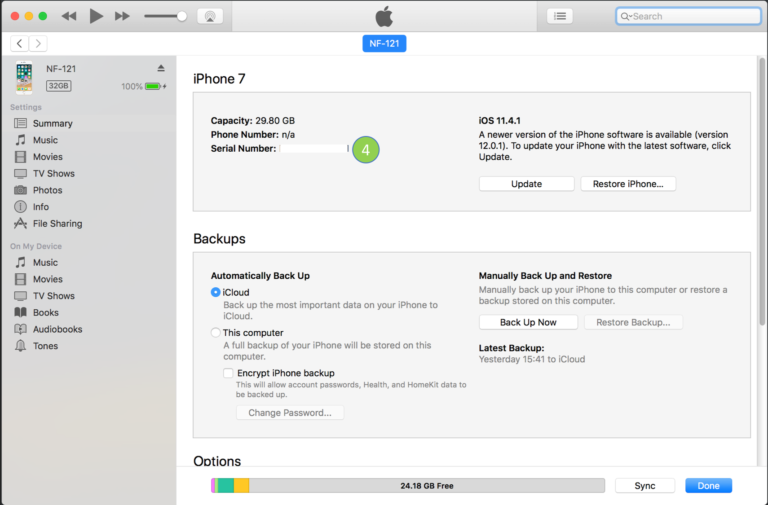This screenshot has width=768, height=505.
Task: Enable Encrypt iPhone backup checkbox
Action: 228,372
